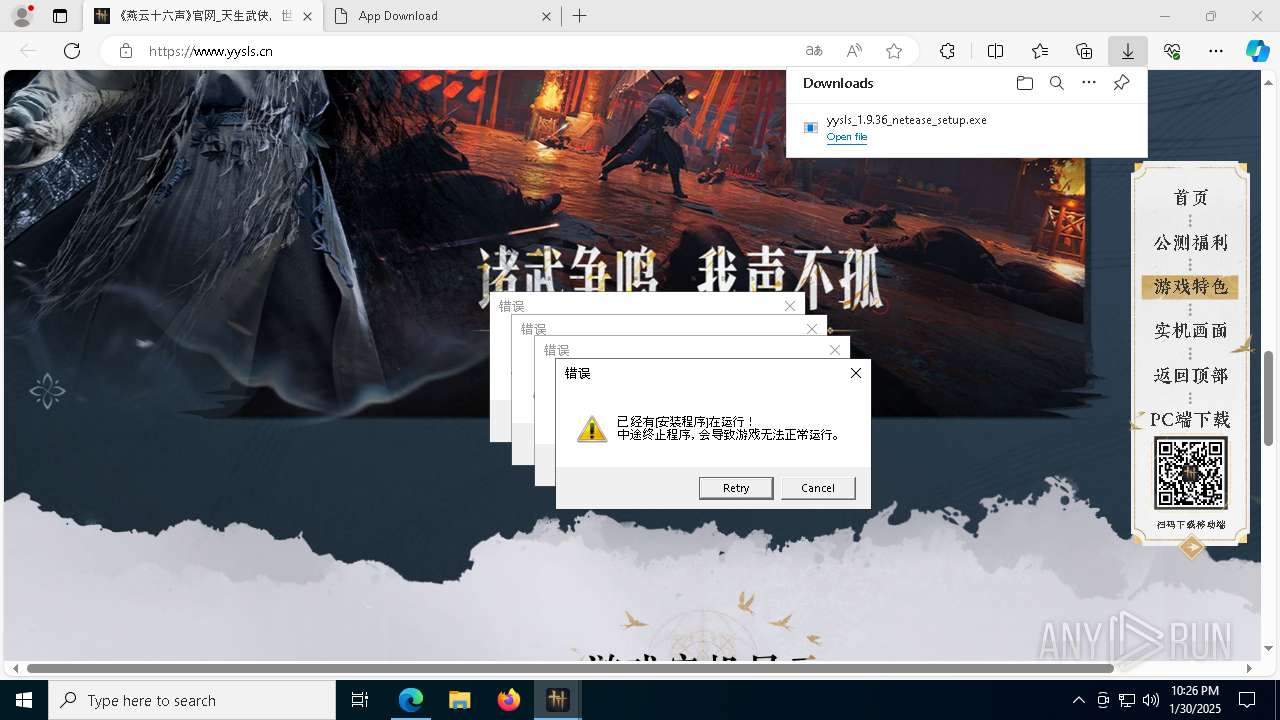Click the vertical page scrollbar thumb
The image size is (1280, 720).
(1268, 398)
